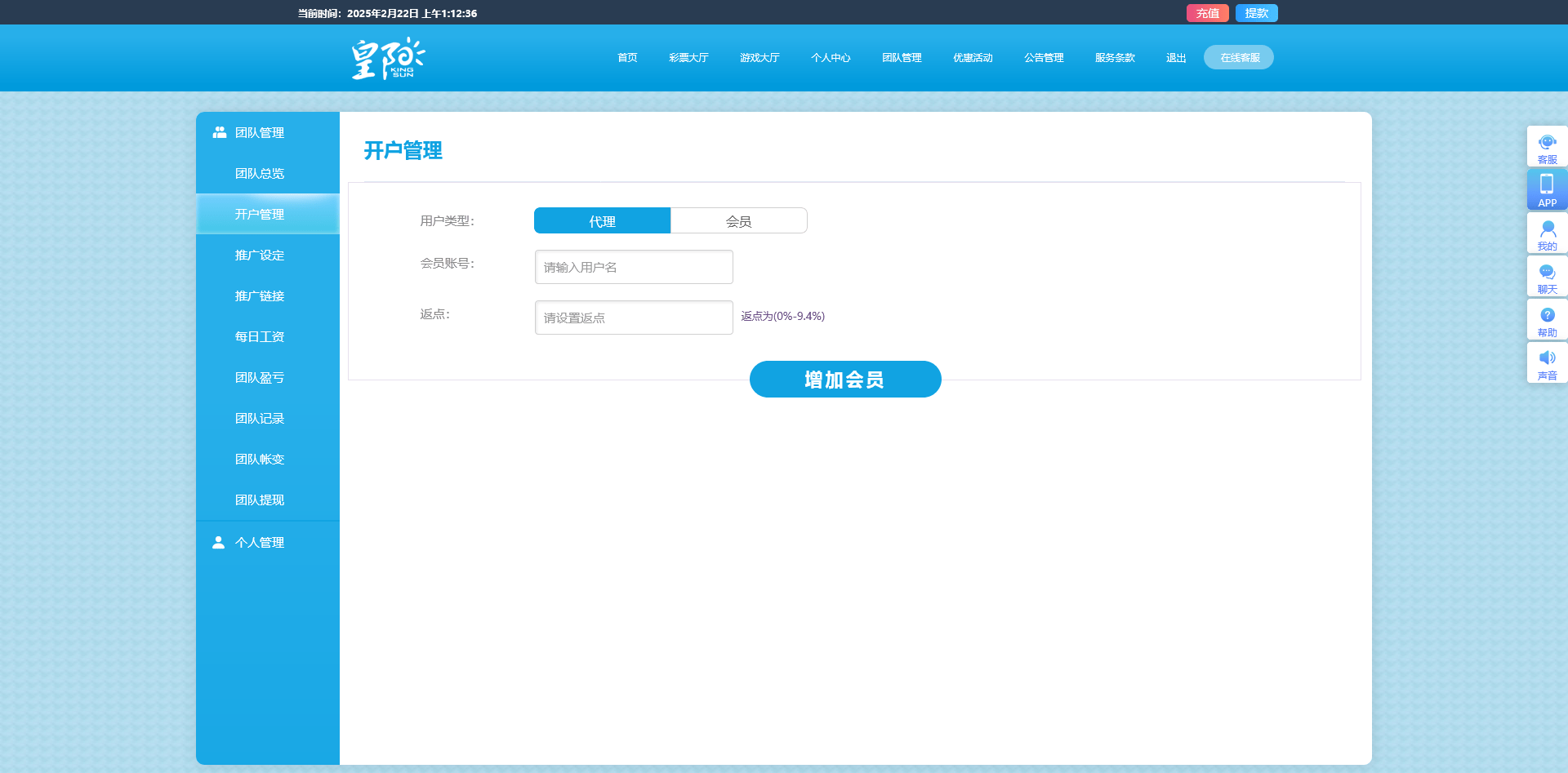Open 推广链接 in the left sidebar
This screenshot has width=1568, height=773.
[260, 296]
